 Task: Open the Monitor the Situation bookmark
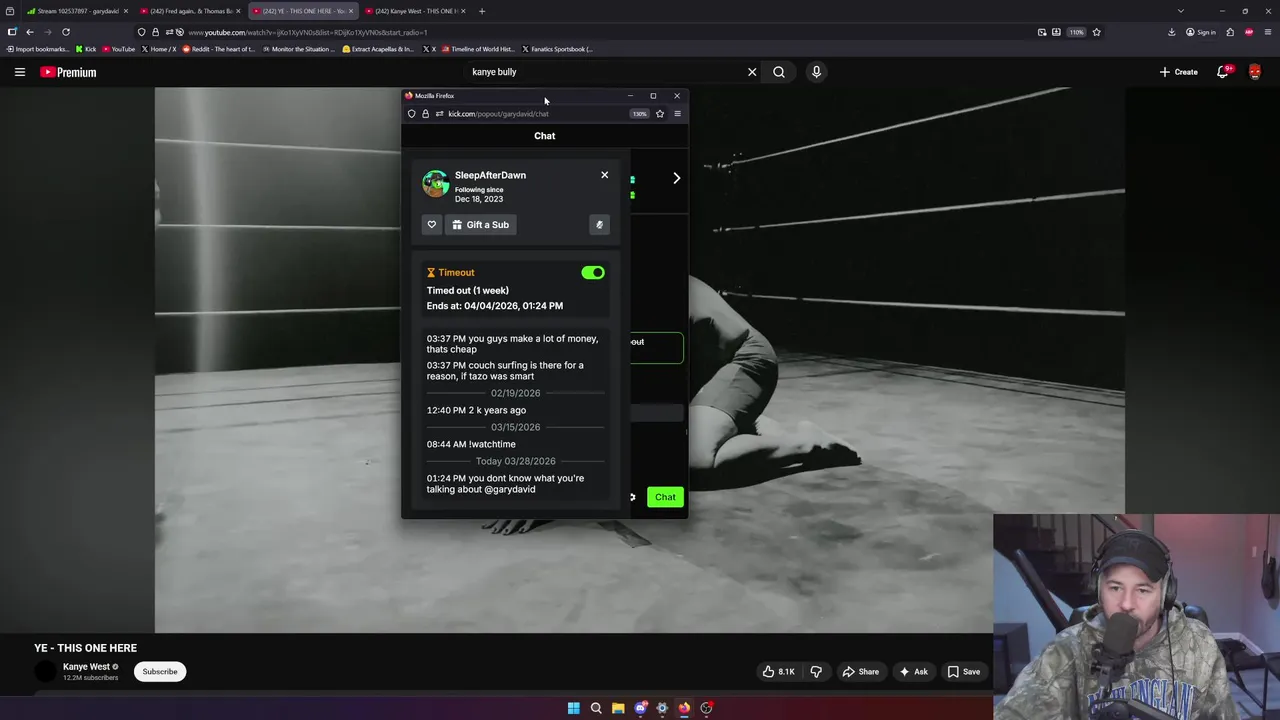point(299,49)
